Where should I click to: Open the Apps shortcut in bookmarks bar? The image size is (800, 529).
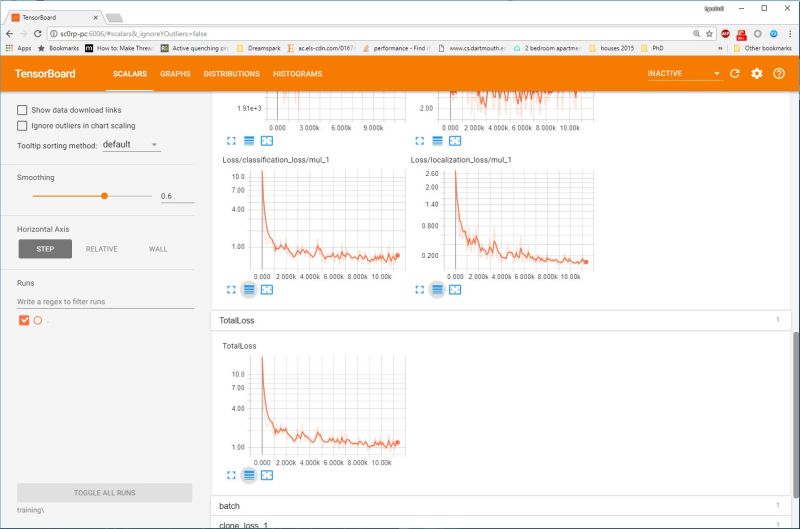pyautogui.click(x=18, y=48)
